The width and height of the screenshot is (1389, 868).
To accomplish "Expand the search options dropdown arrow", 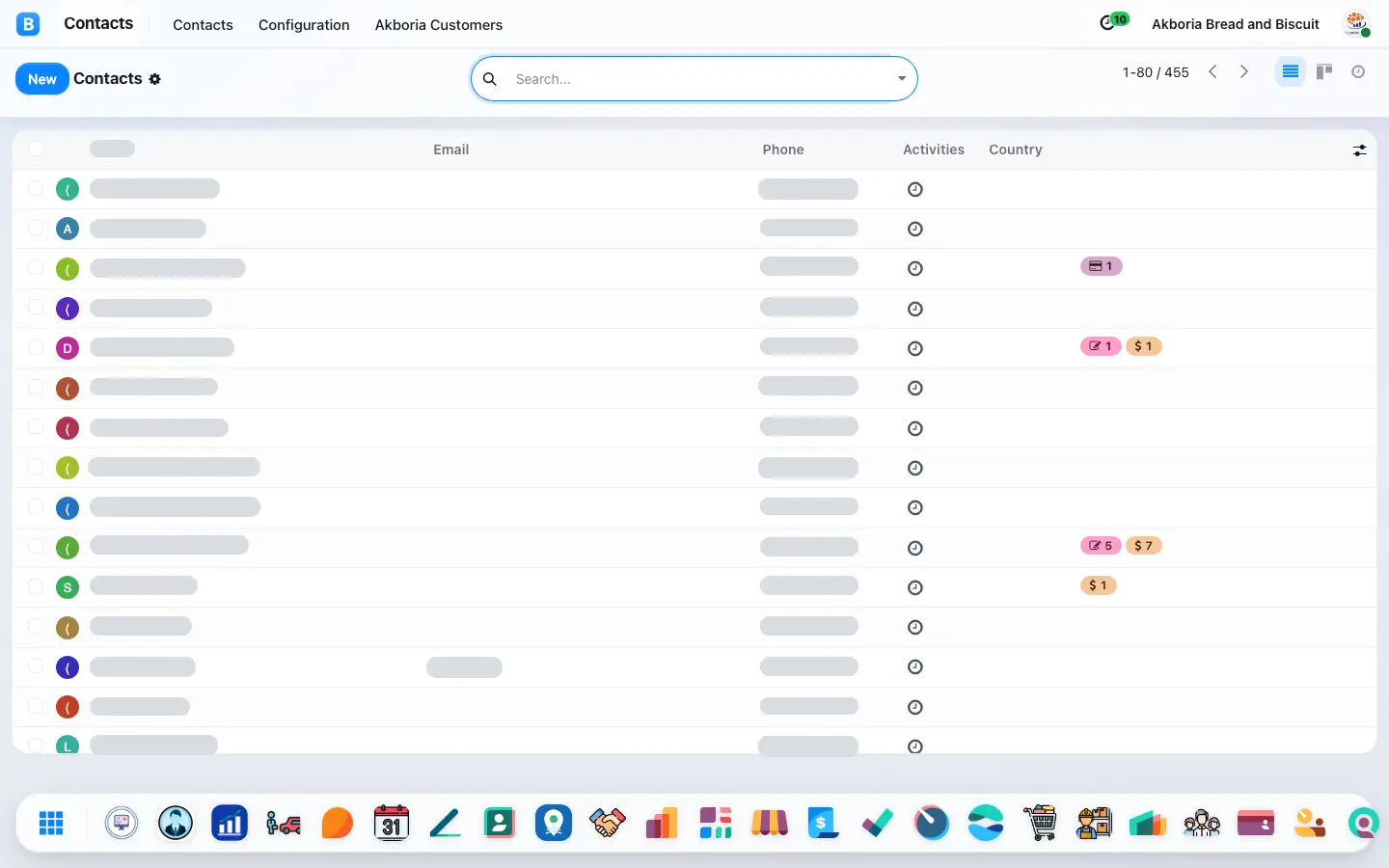I will (x=902, y=79).
